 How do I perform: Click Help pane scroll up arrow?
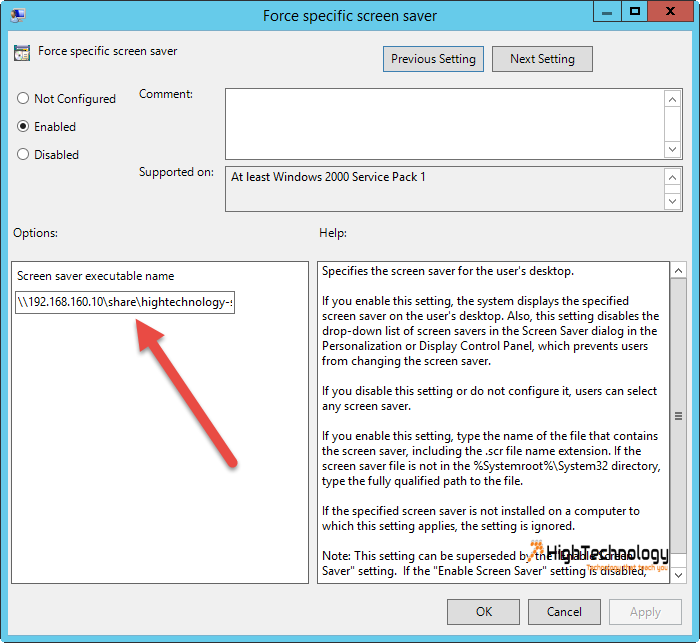[678, 270]
